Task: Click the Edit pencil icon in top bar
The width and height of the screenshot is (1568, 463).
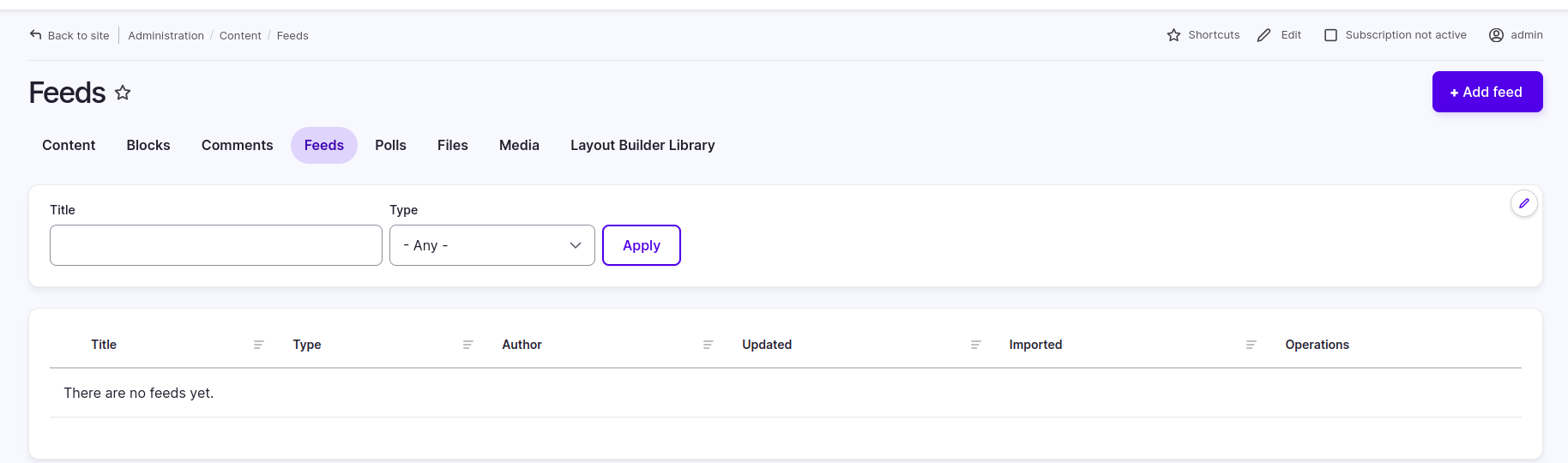Action: pyautogui.click(x=1263, y=35)
